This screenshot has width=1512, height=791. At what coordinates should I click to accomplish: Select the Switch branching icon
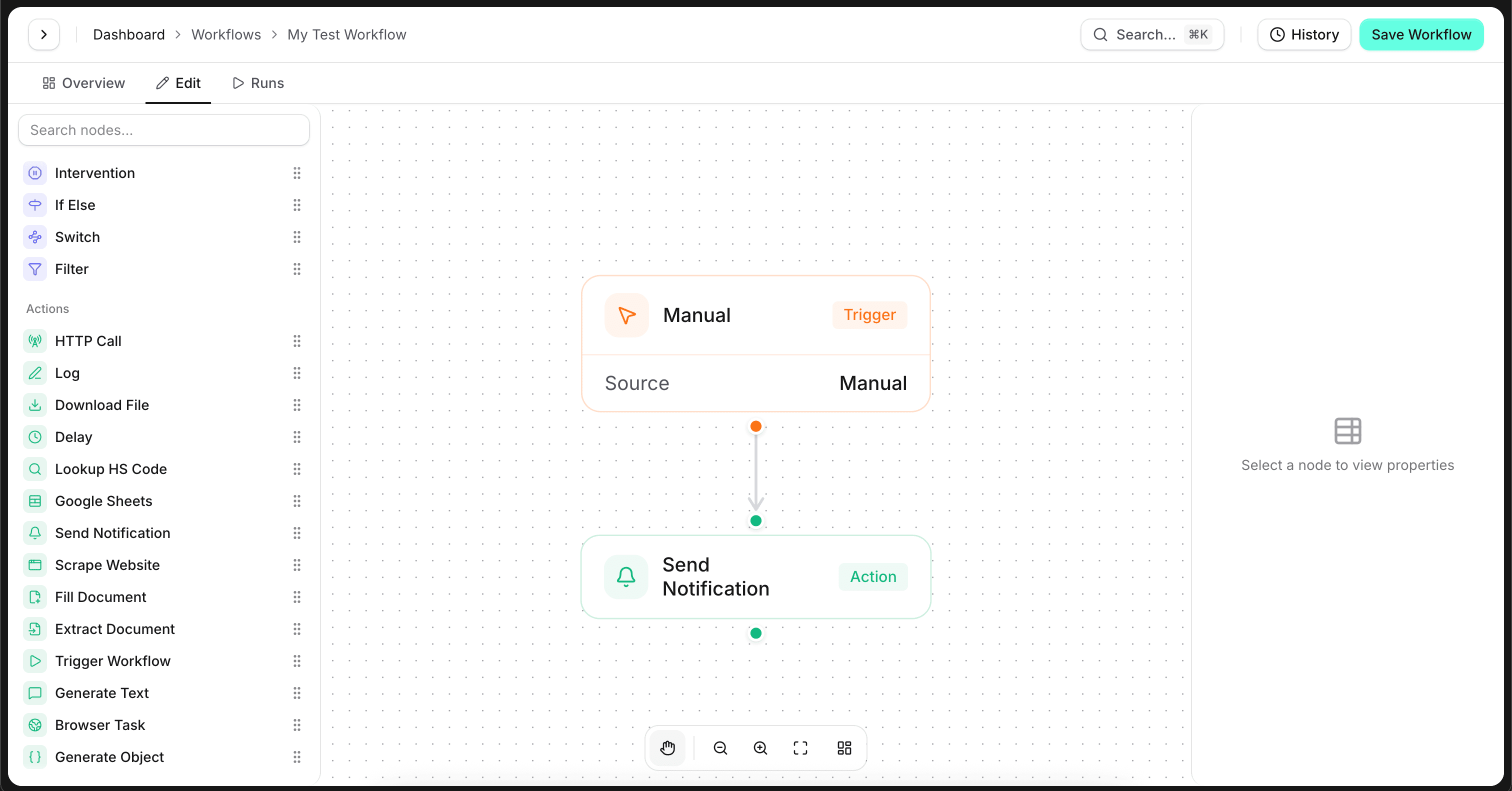coord(35,237)
